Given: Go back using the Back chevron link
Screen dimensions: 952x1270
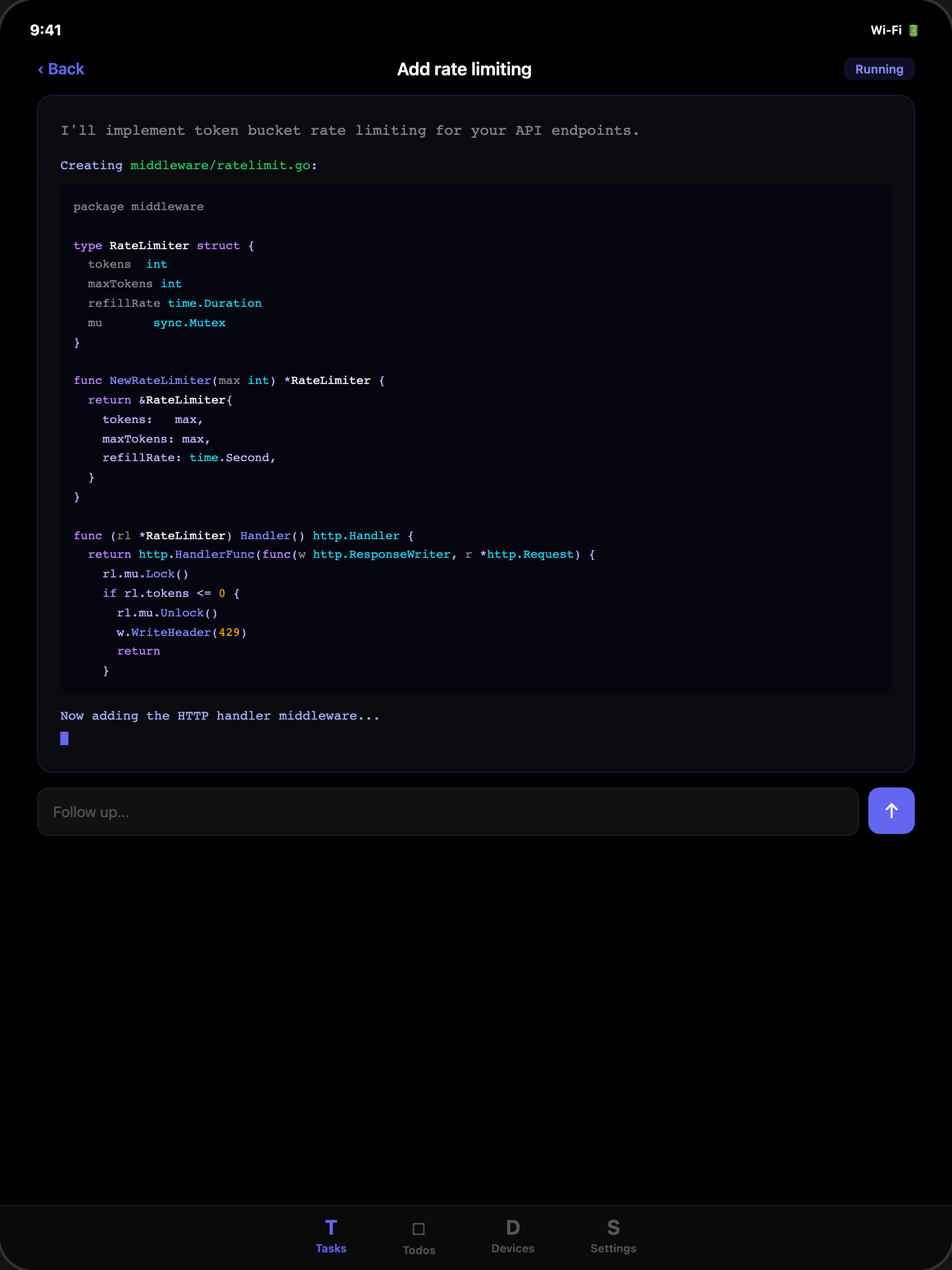Looking at the screenshot, I should (x=61, y=69).
